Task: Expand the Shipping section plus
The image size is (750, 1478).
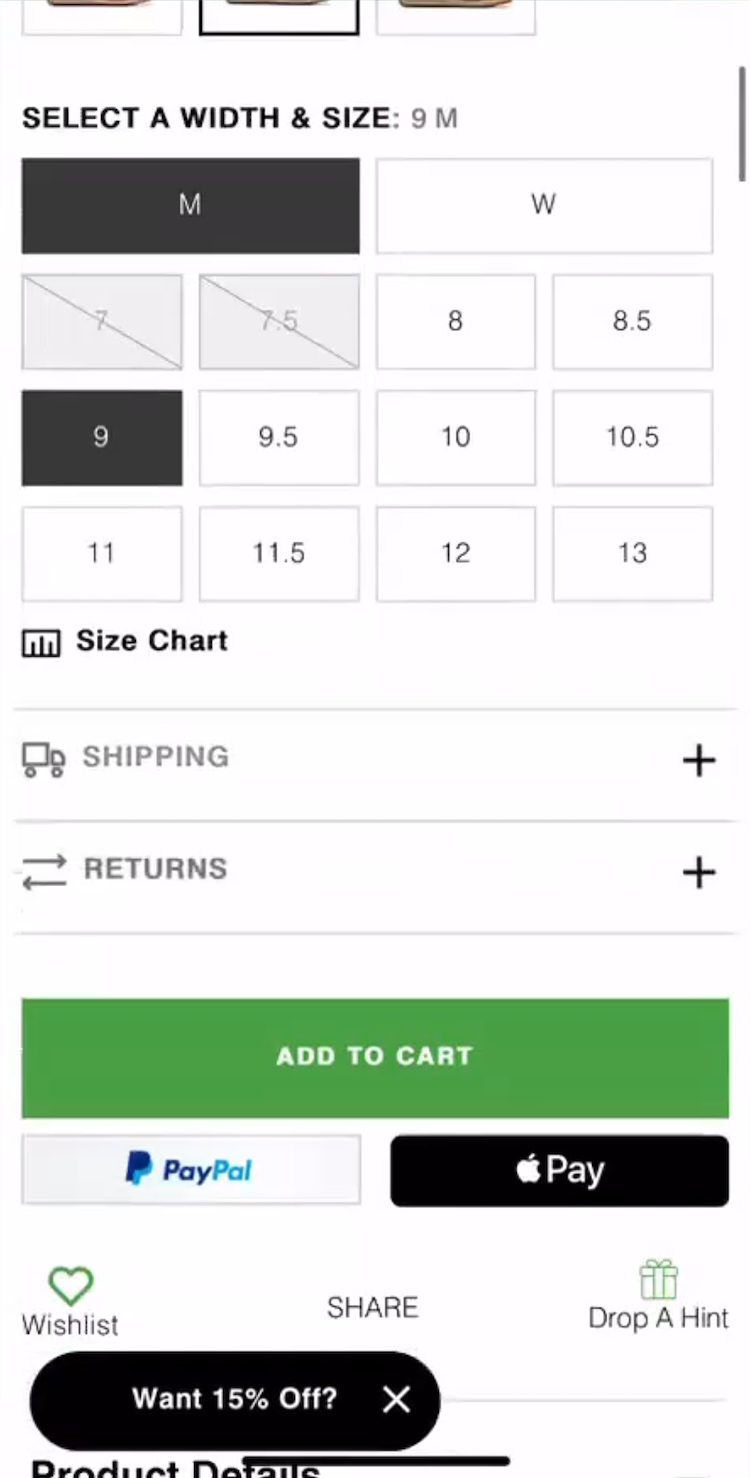Action: (699, 760)
